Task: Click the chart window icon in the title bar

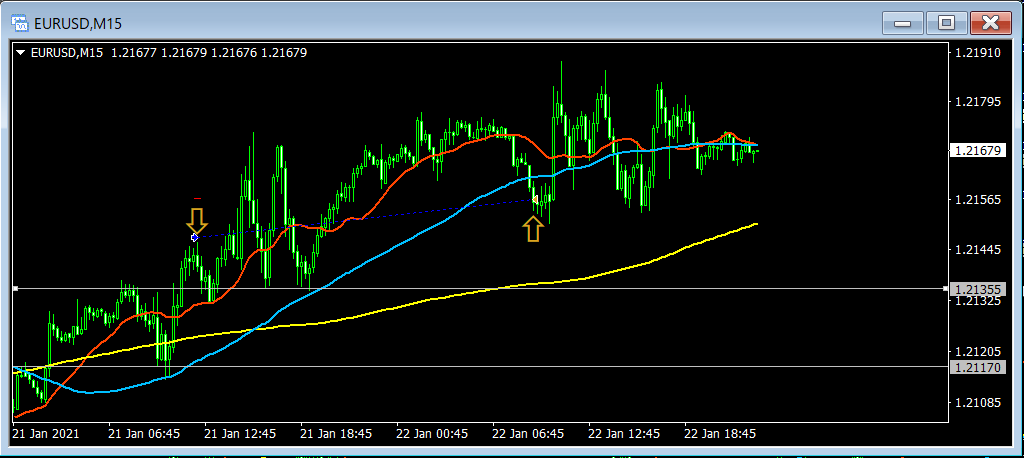Action: (20, 24)
